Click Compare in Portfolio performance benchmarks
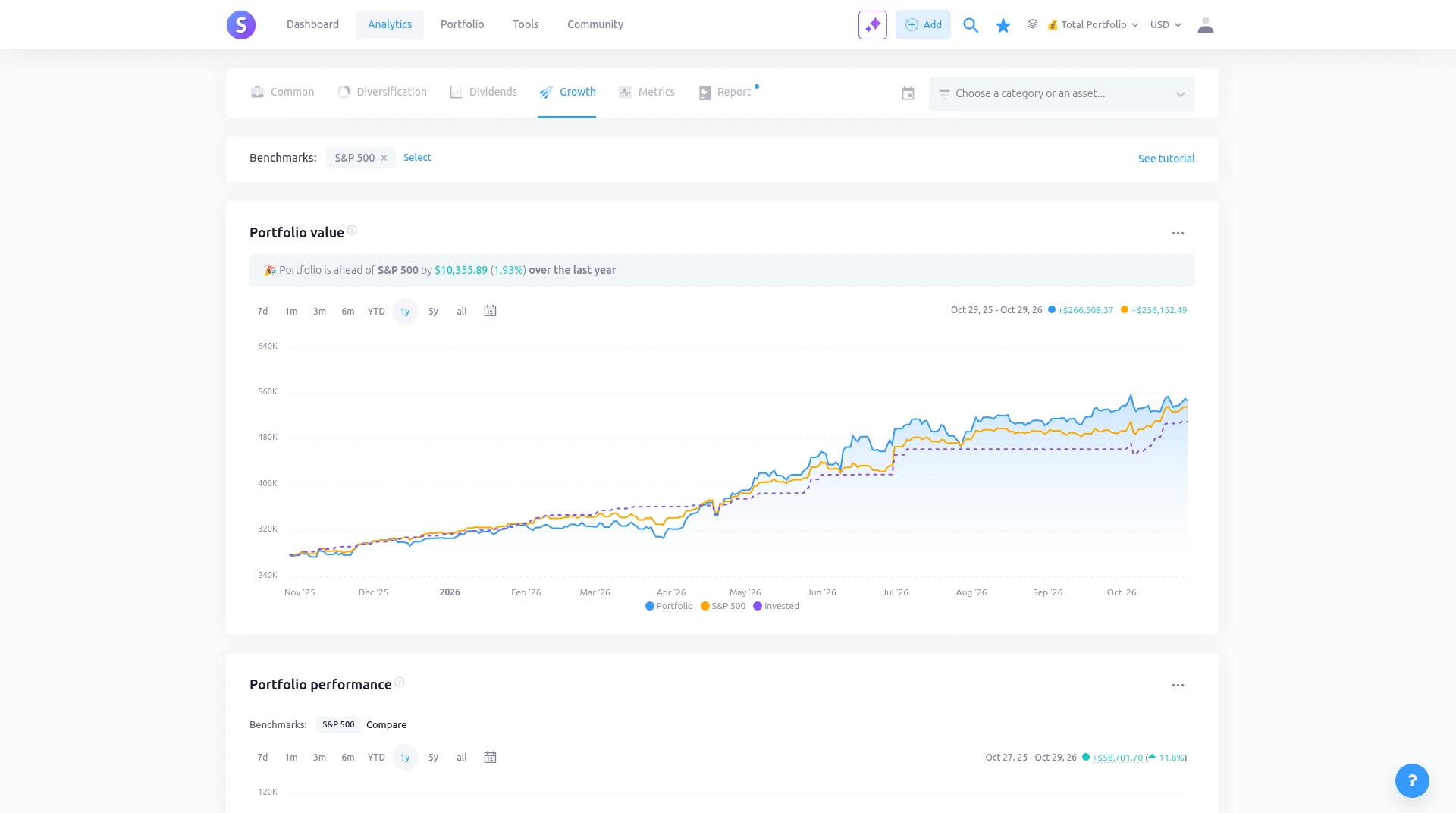Screen dimensions: 1456x813 click(x=386, y=725)
